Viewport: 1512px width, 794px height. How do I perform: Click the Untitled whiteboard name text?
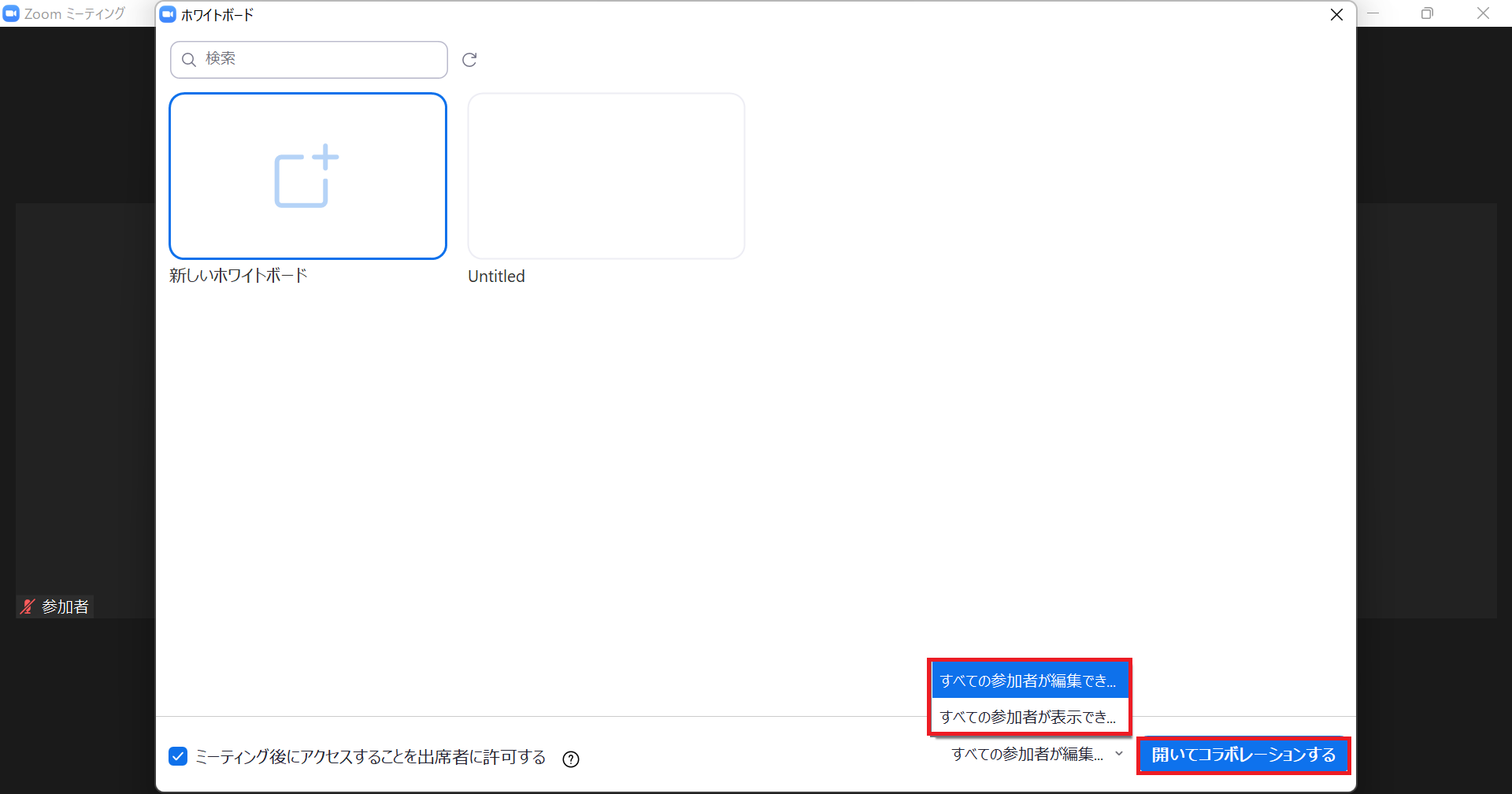496,276
